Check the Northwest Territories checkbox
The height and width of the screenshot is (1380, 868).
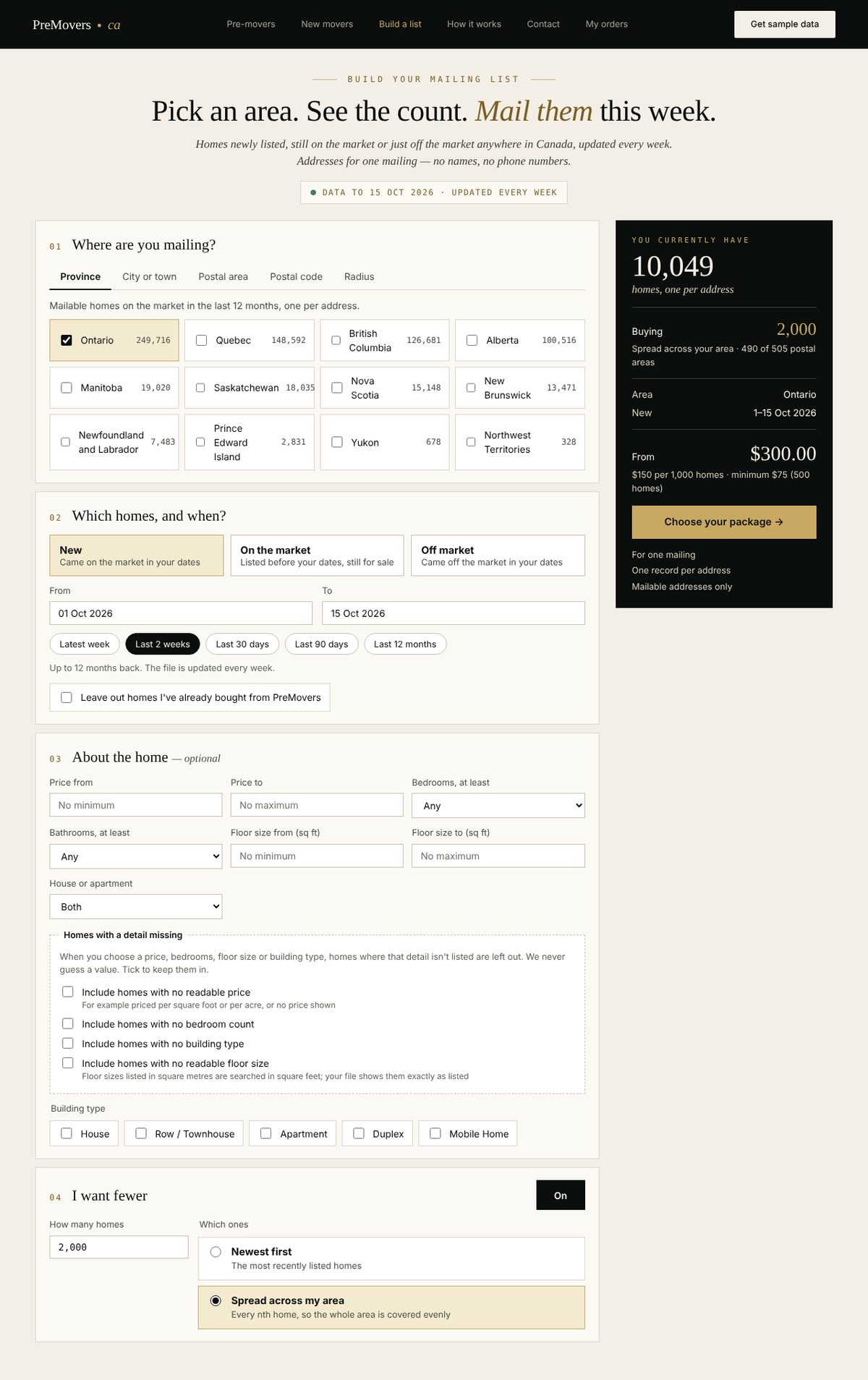tap(471, 442)
